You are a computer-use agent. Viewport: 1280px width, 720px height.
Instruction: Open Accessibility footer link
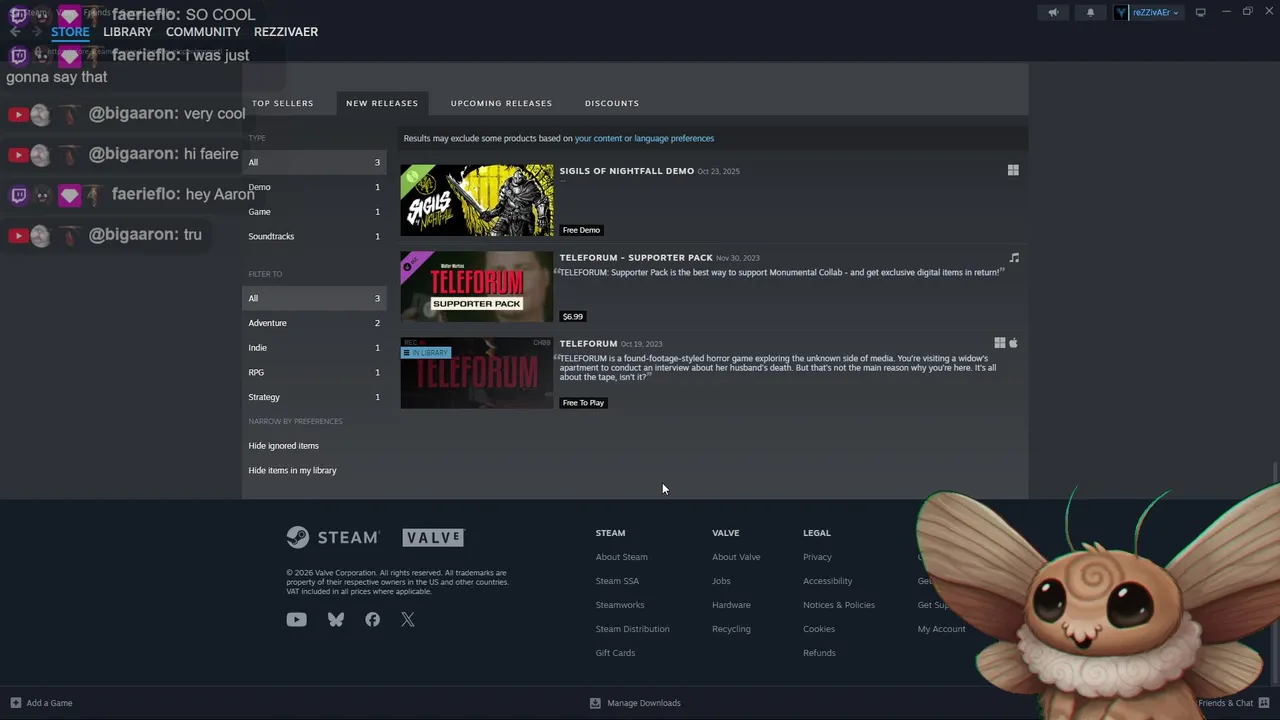pyautogui.click(x=828, y=581)
